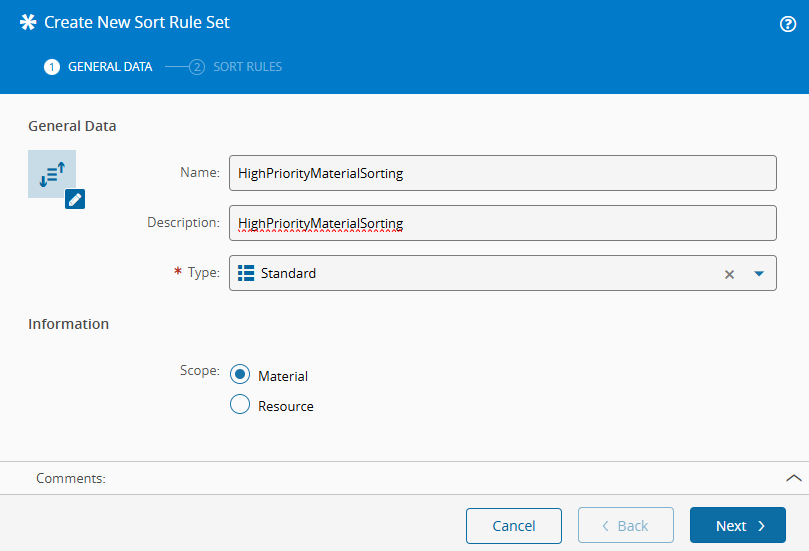Click the list icon next to Standard

246,273
